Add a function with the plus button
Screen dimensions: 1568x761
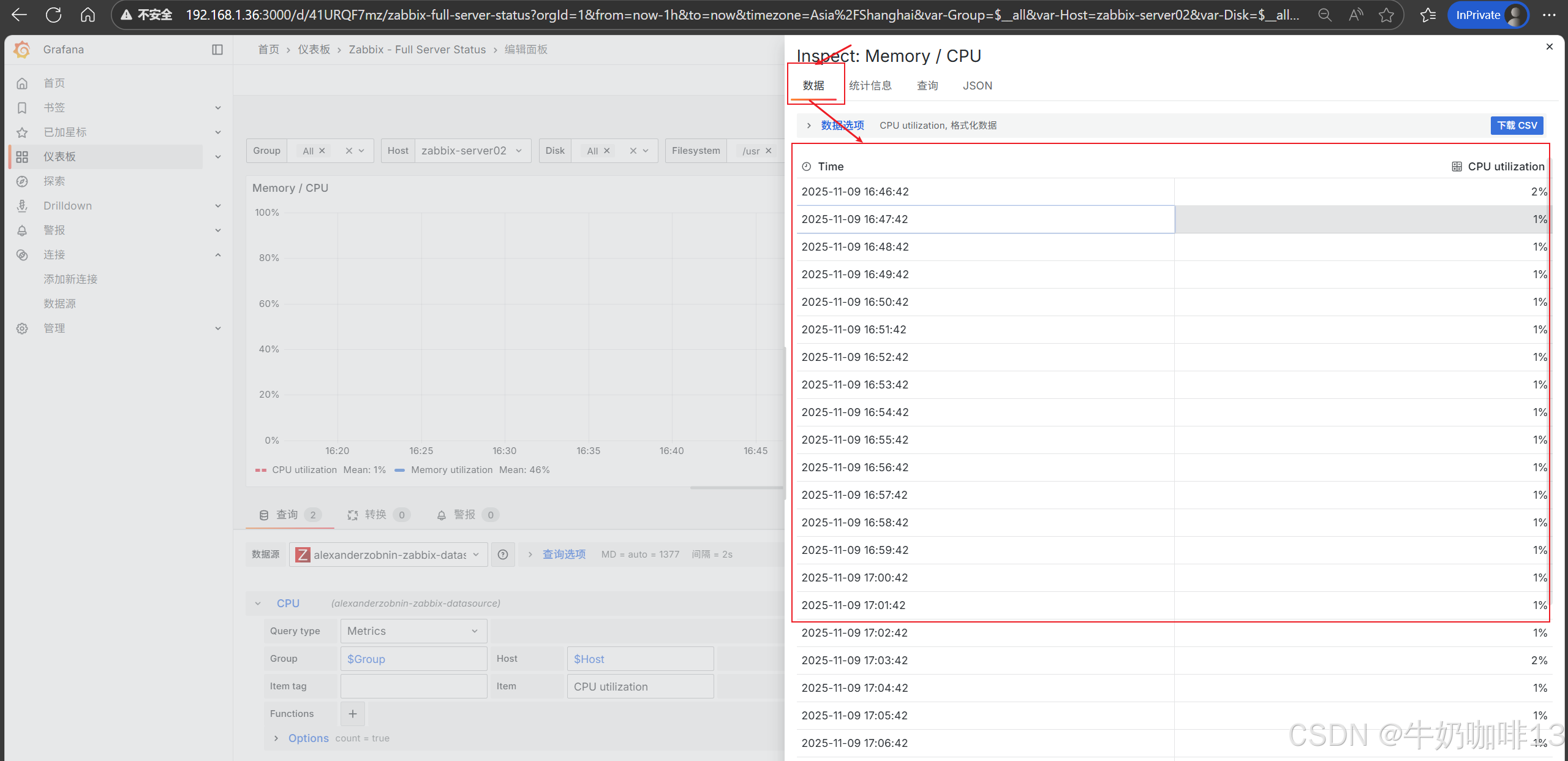pos(353,714)
